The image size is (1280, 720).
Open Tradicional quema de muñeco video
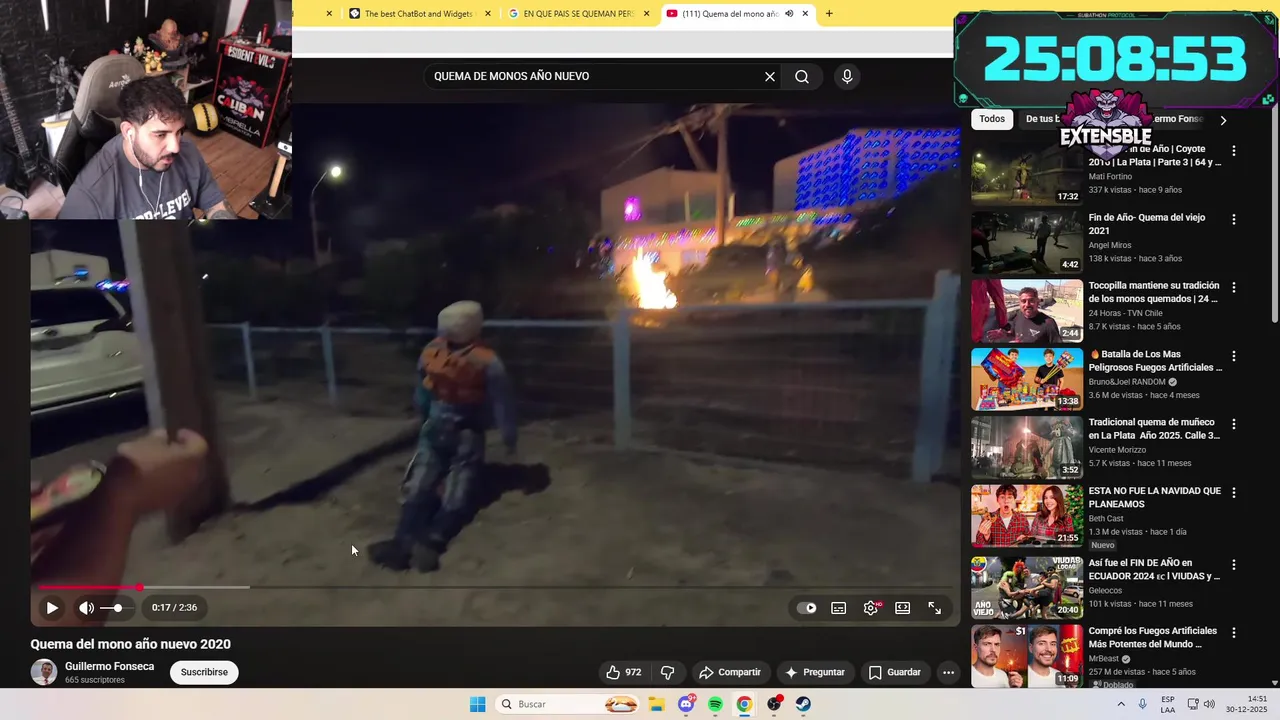tap(1154, 429)
